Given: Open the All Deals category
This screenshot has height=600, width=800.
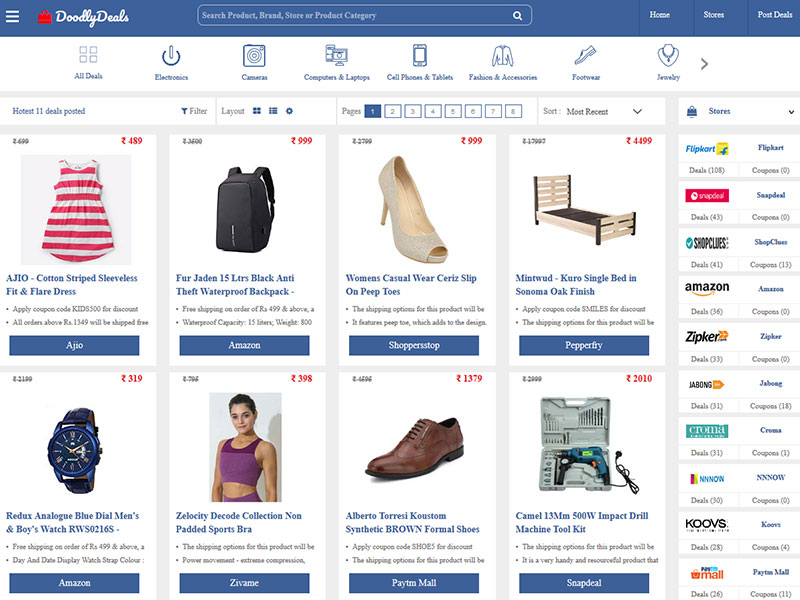Looking at the screenshot, I should click(x=88, y=63).
